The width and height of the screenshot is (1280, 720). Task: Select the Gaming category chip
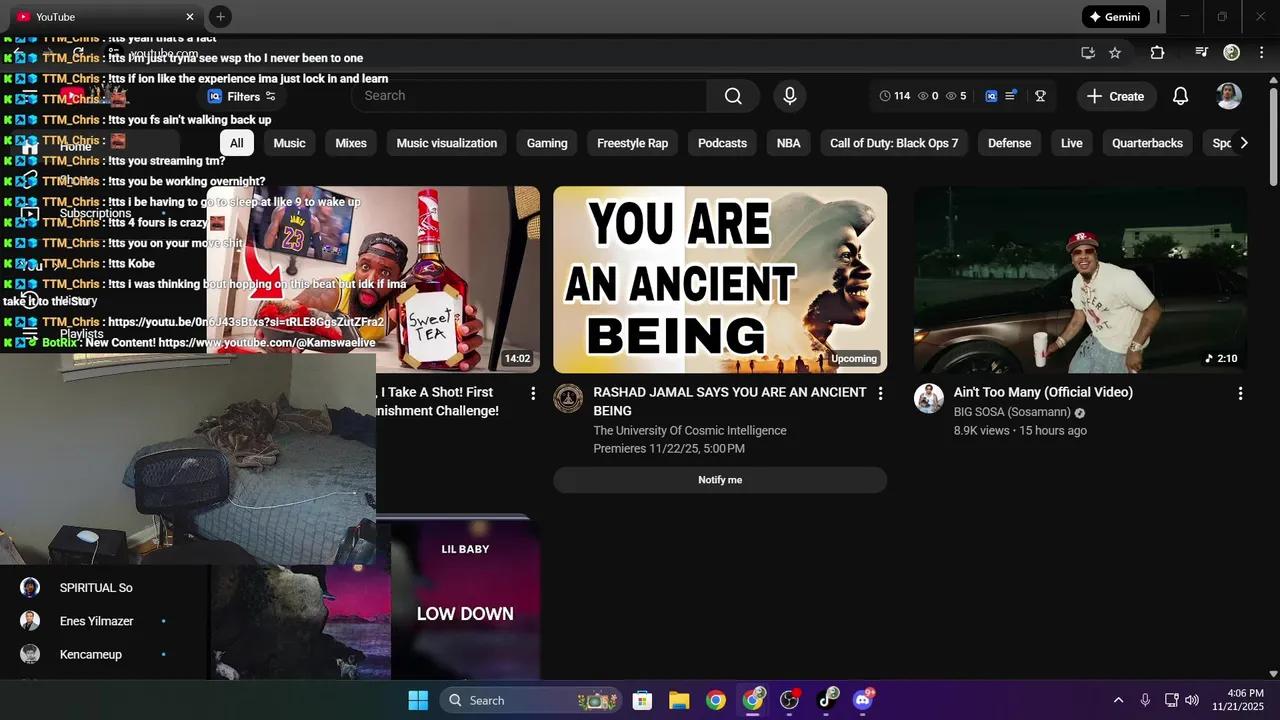coord(547,143)
